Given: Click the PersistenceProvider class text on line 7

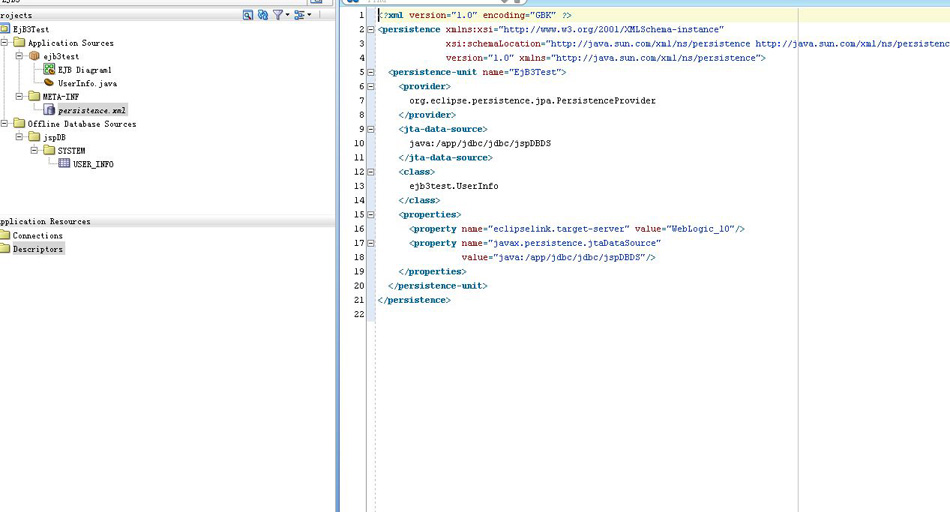Looking at the screenshot, I should coord(533,101).
